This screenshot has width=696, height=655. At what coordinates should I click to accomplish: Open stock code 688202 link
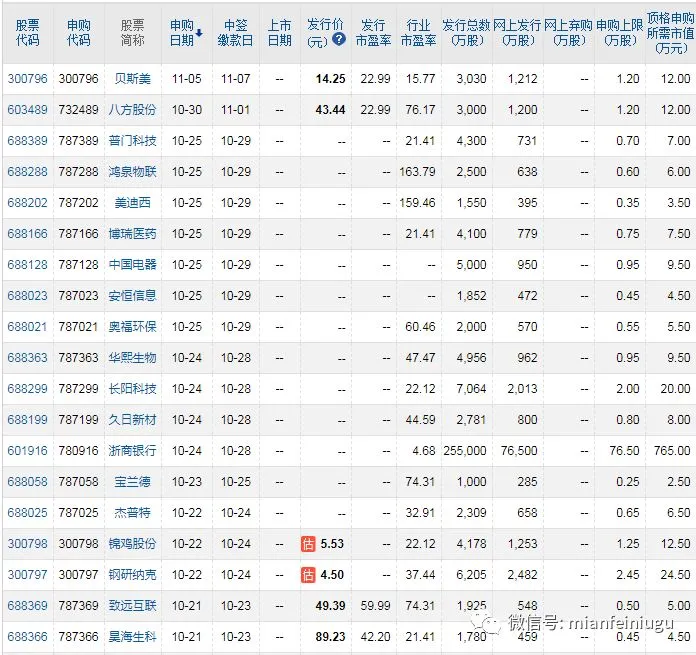27,203
